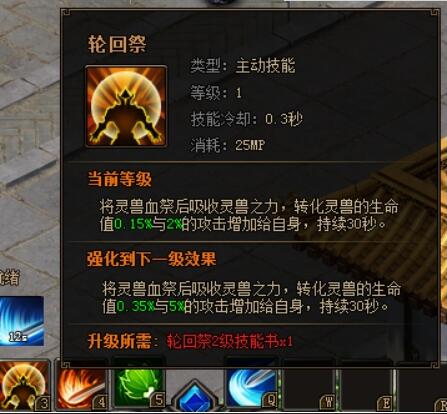Click the 消耗: 25MP line
447x414 pixels.
(228, 145)
